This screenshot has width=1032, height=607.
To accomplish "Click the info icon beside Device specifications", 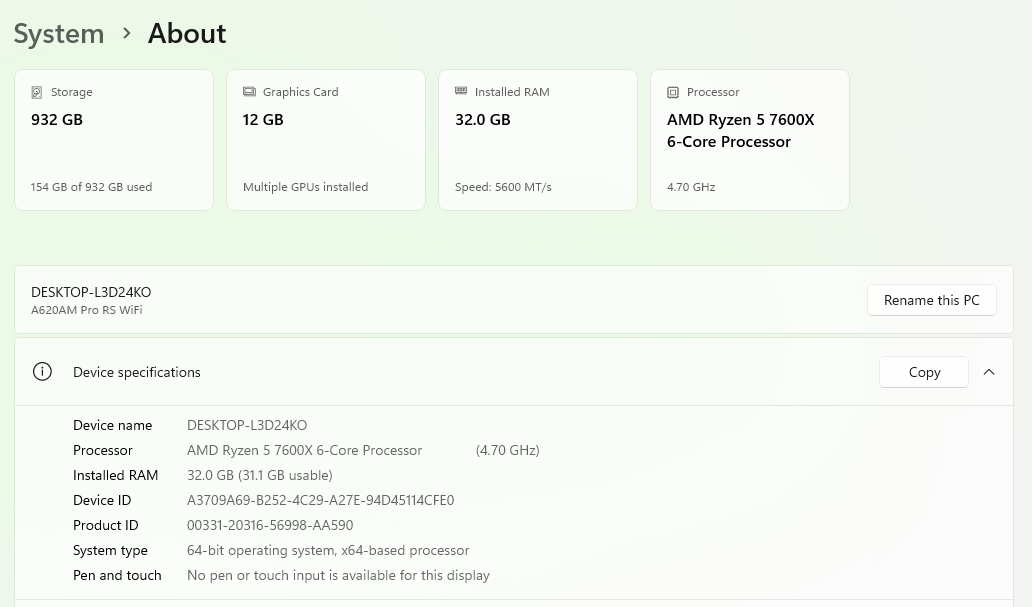I will [x=42, y=371].
